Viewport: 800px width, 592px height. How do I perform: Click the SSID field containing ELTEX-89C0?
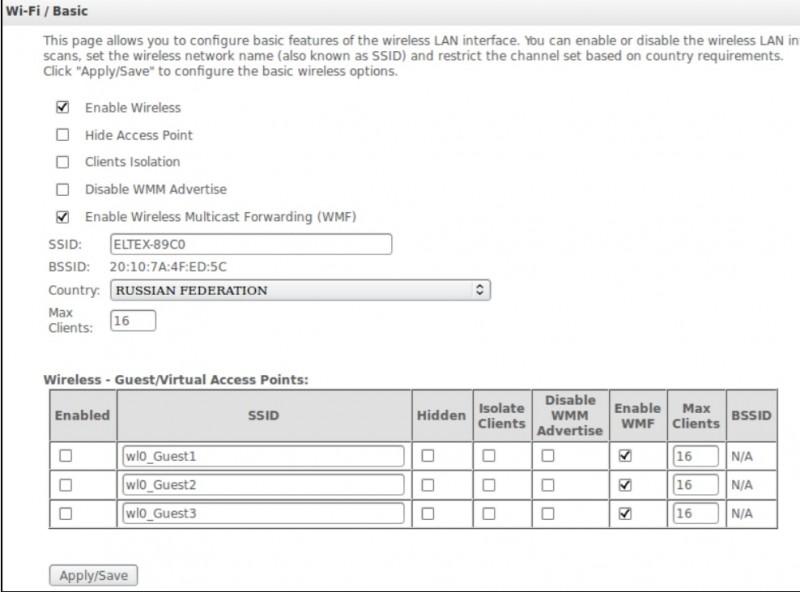click(x=251, y=244)
